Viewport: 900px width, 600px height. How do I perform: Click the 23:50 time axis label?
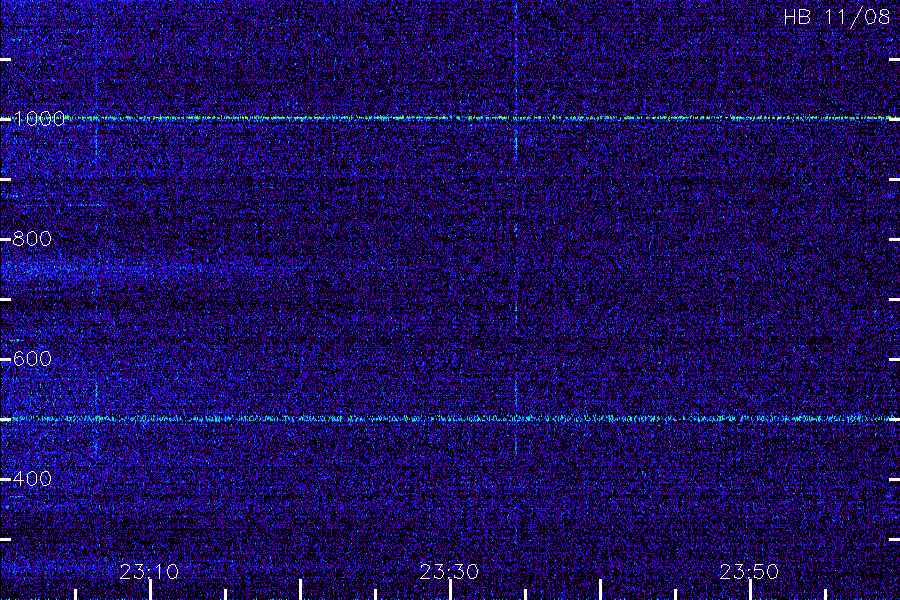[x=750, y=572]
